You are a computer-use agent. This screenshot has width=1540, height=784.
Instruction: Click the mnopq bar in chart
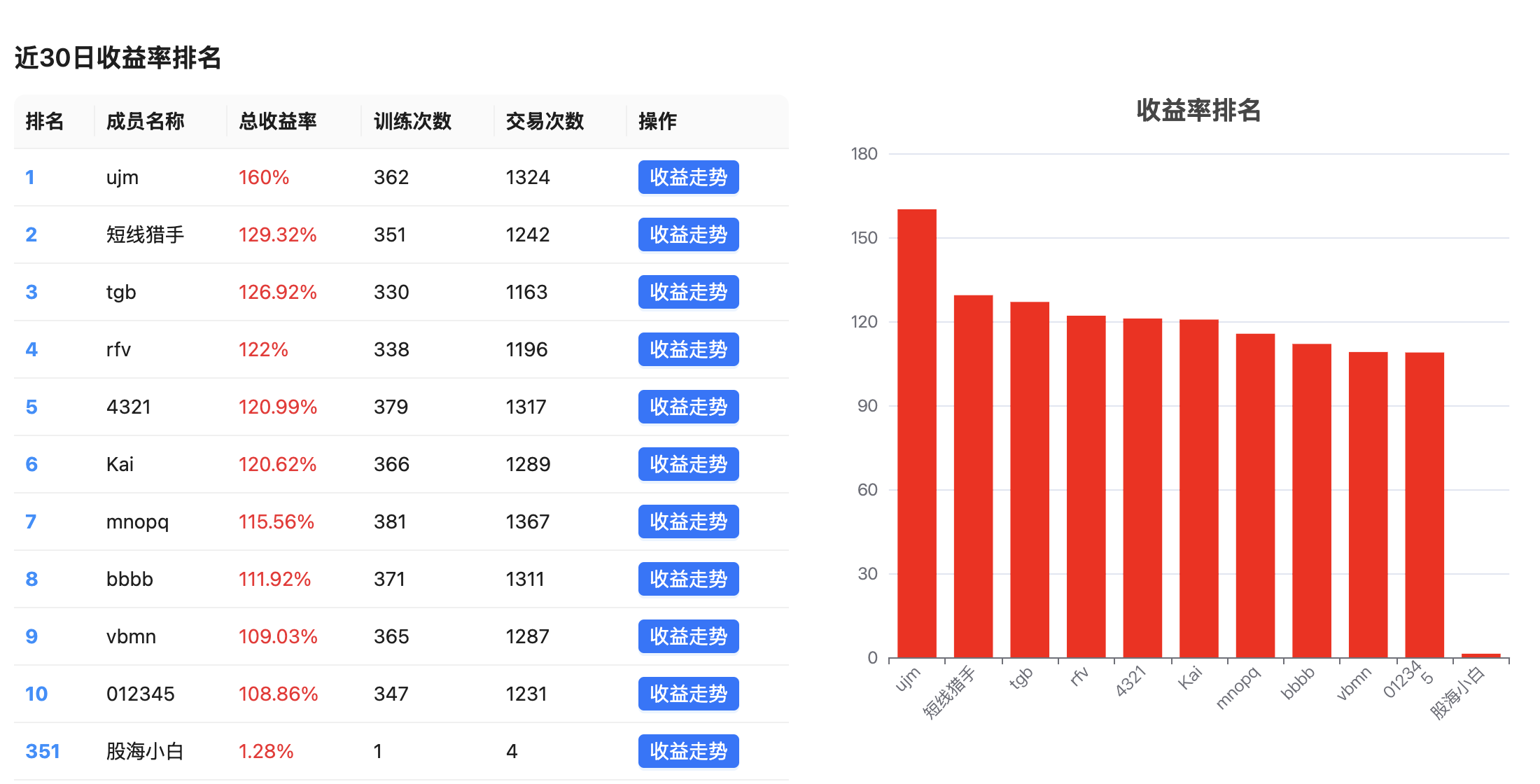click(1256, 496)
